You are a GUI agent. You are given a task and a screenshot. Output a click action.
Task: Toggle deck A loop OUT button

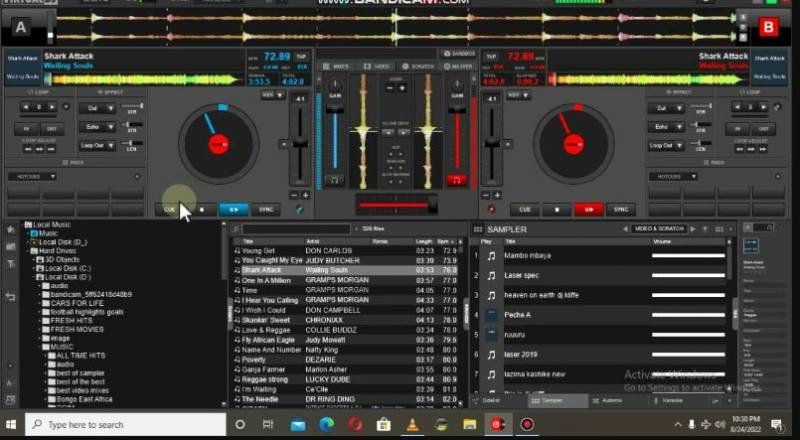click(x=52, y=129)
